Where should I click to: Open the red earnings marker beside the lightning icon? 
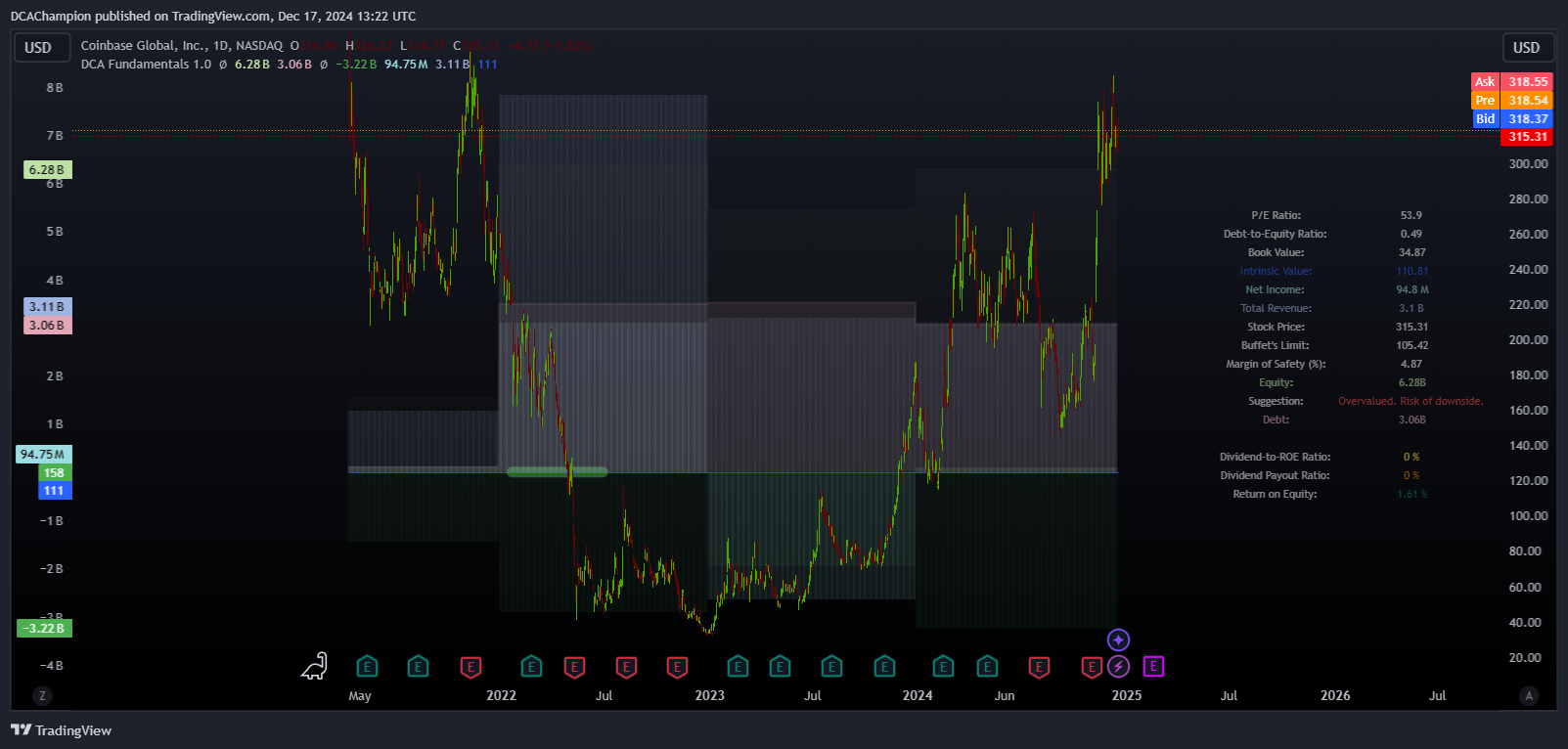1092,667
